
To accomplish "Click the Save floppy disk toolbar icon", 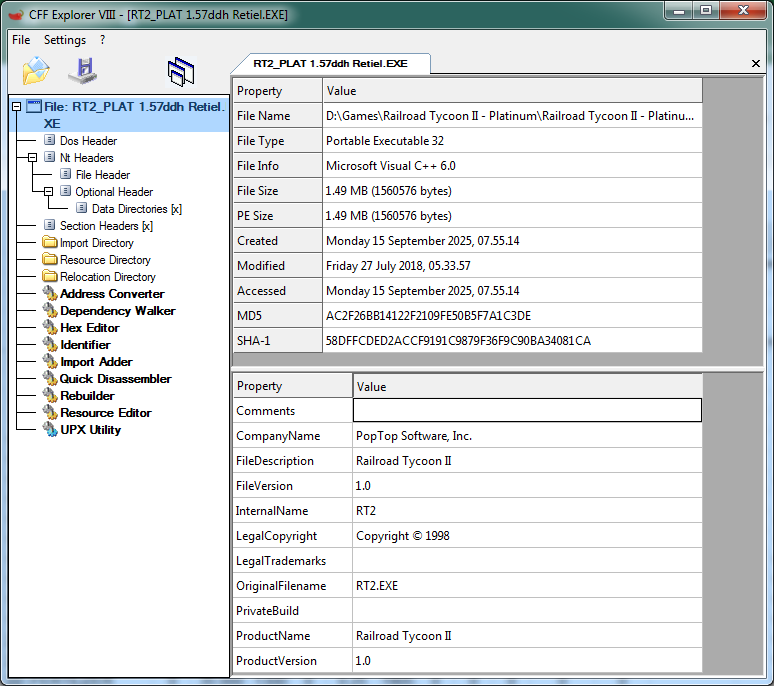I will click(82, 71).
